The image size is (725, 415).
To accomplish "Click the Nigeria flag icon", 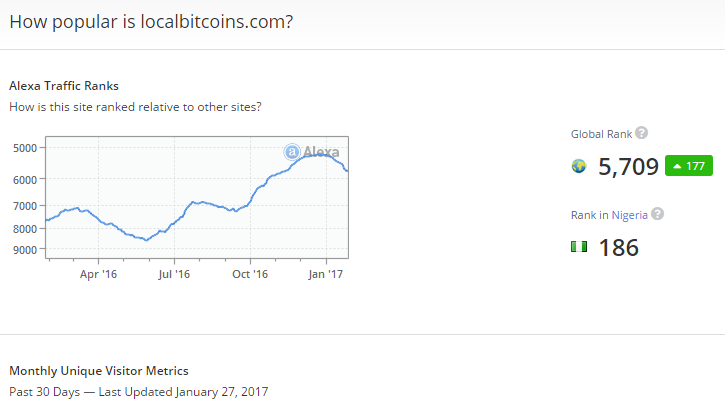I will tap(579, 247).
